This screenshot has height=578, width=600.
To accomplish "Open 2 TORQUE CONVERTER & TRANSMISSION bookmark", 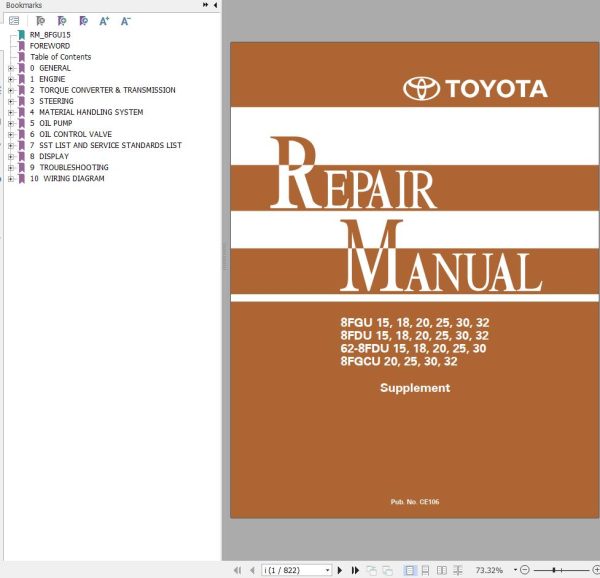I will point(103,90).
